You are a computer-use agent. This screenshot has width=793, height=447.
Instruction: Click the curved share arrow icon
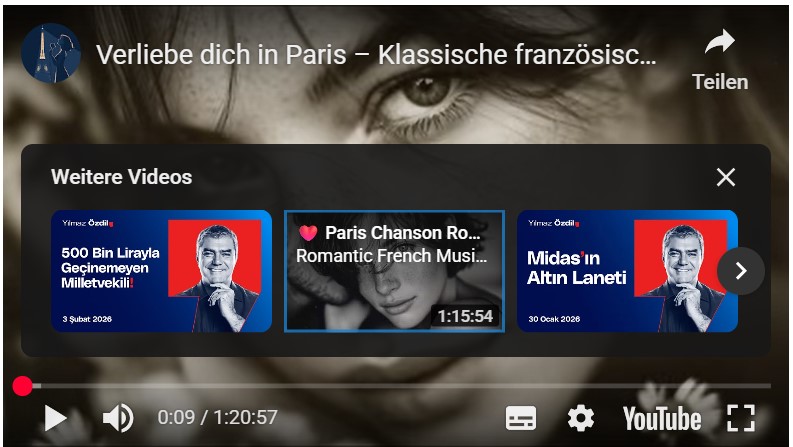[x=720, y=41]
